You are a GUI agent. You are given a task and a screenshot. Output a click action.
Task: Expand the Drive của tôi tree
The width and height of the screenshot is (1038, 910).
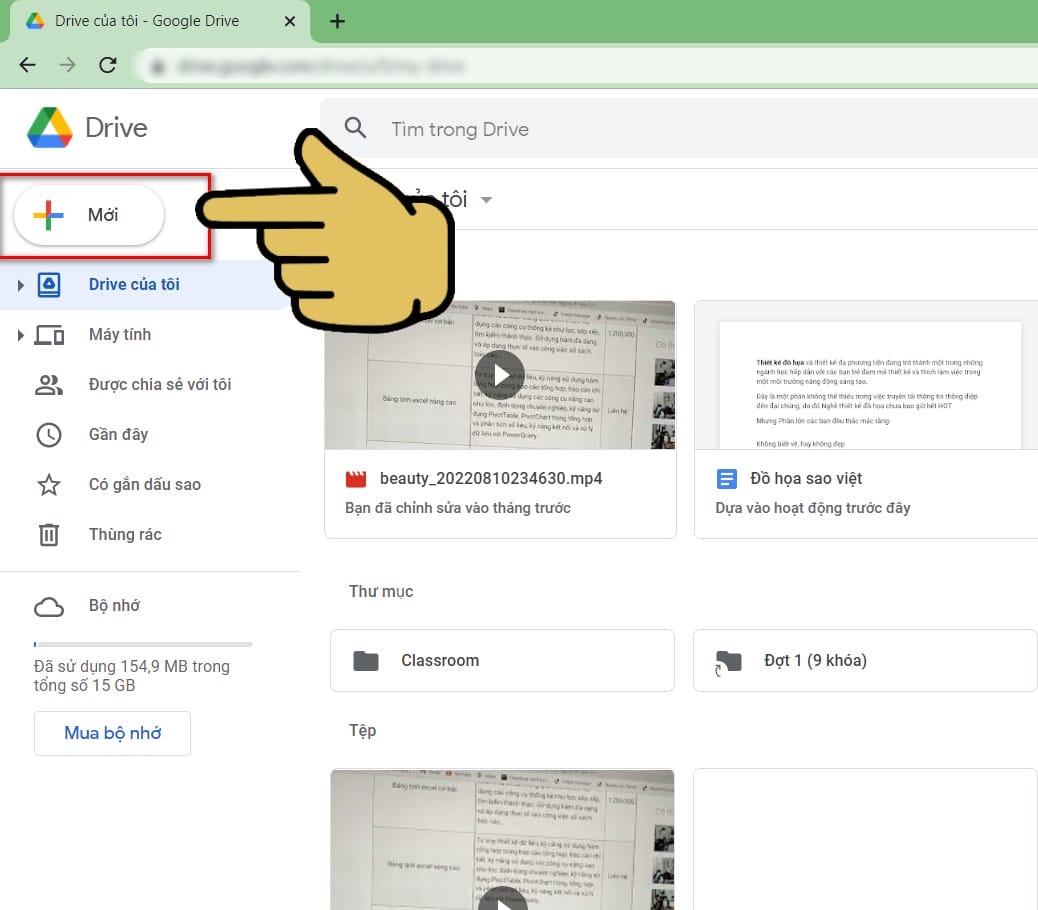21,285
